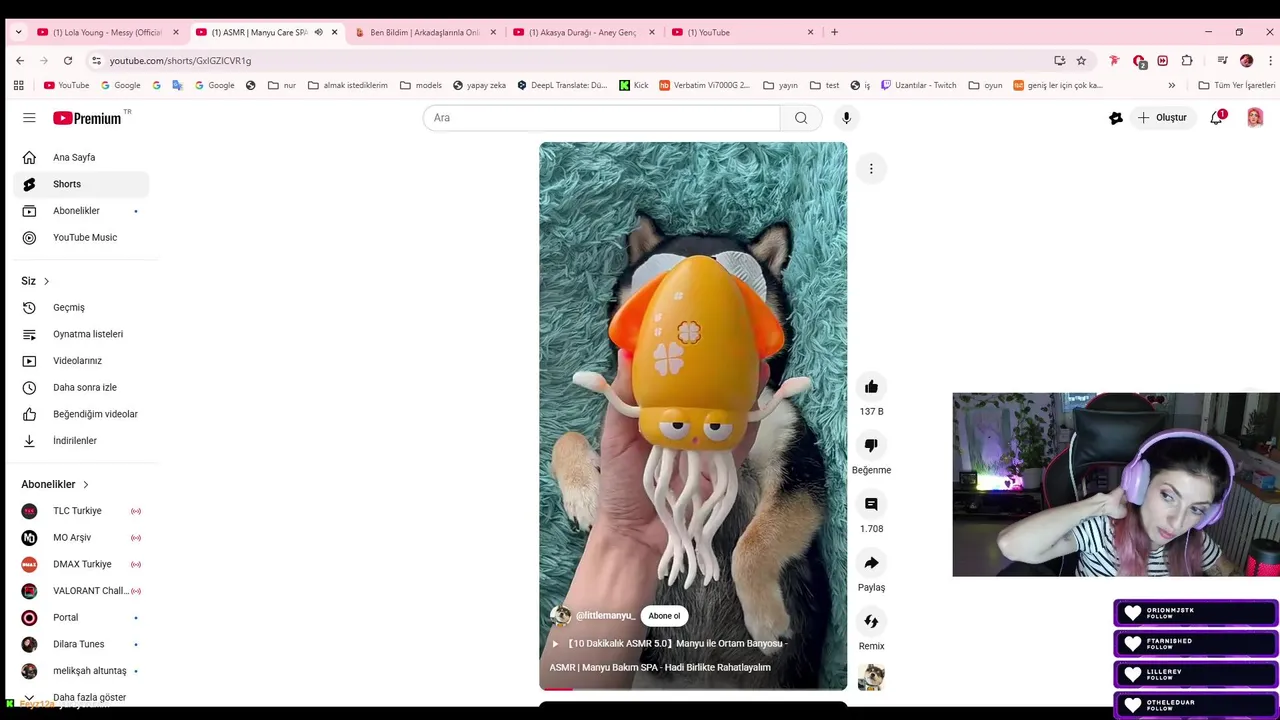
Task: Open Oynatma listeleri
Action: [x=81, y=334]
